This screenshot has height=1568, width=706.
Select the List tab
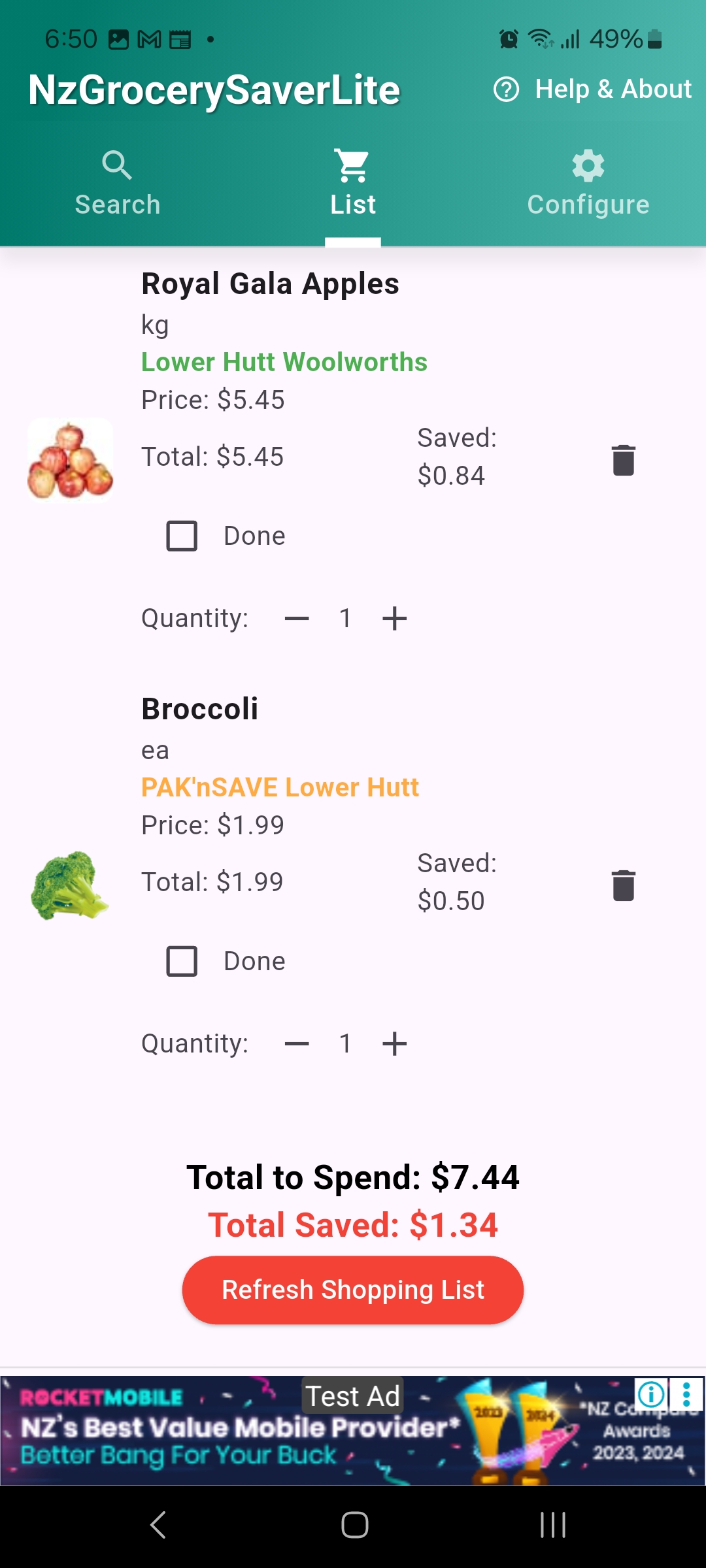353,184
